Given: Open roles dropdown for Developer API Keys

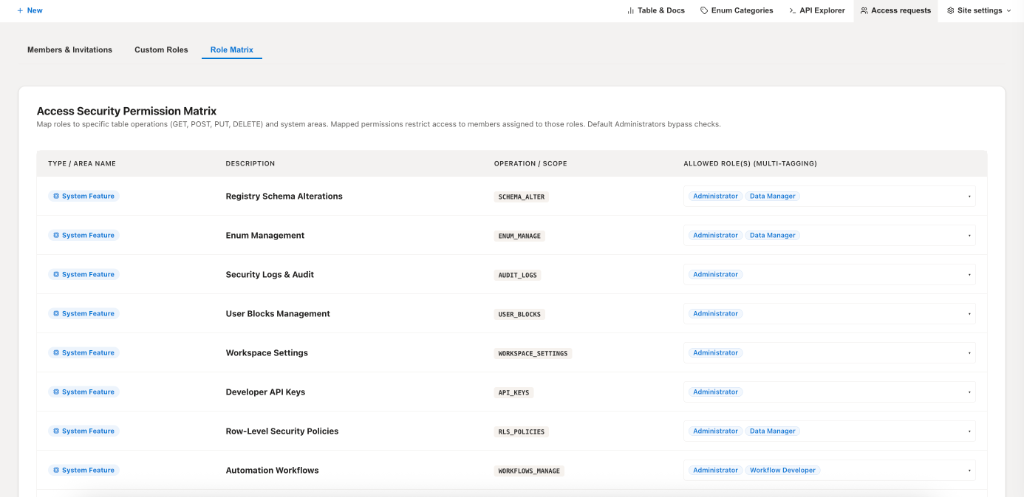Looking at the screenshot, I should click(x=829, y=392).
